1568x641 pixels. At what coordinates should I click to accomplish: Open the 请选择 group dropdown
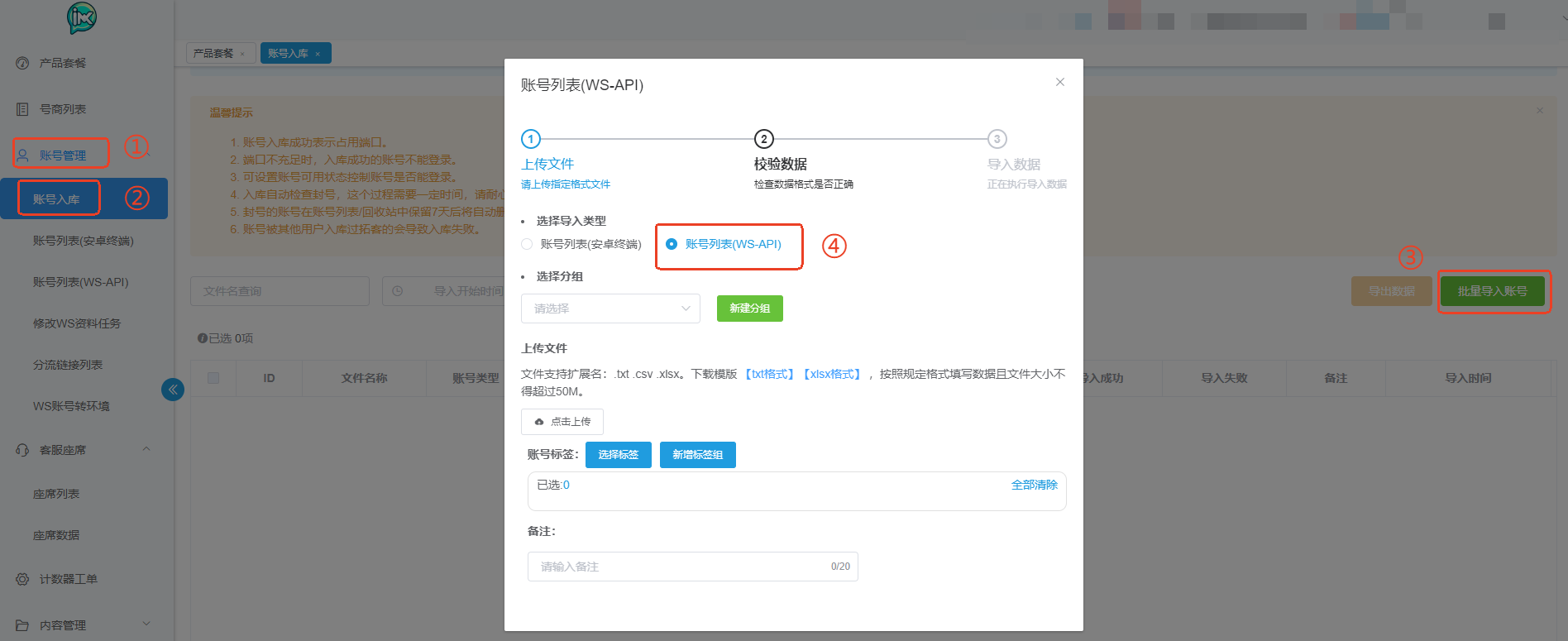[x=610, y=309]
